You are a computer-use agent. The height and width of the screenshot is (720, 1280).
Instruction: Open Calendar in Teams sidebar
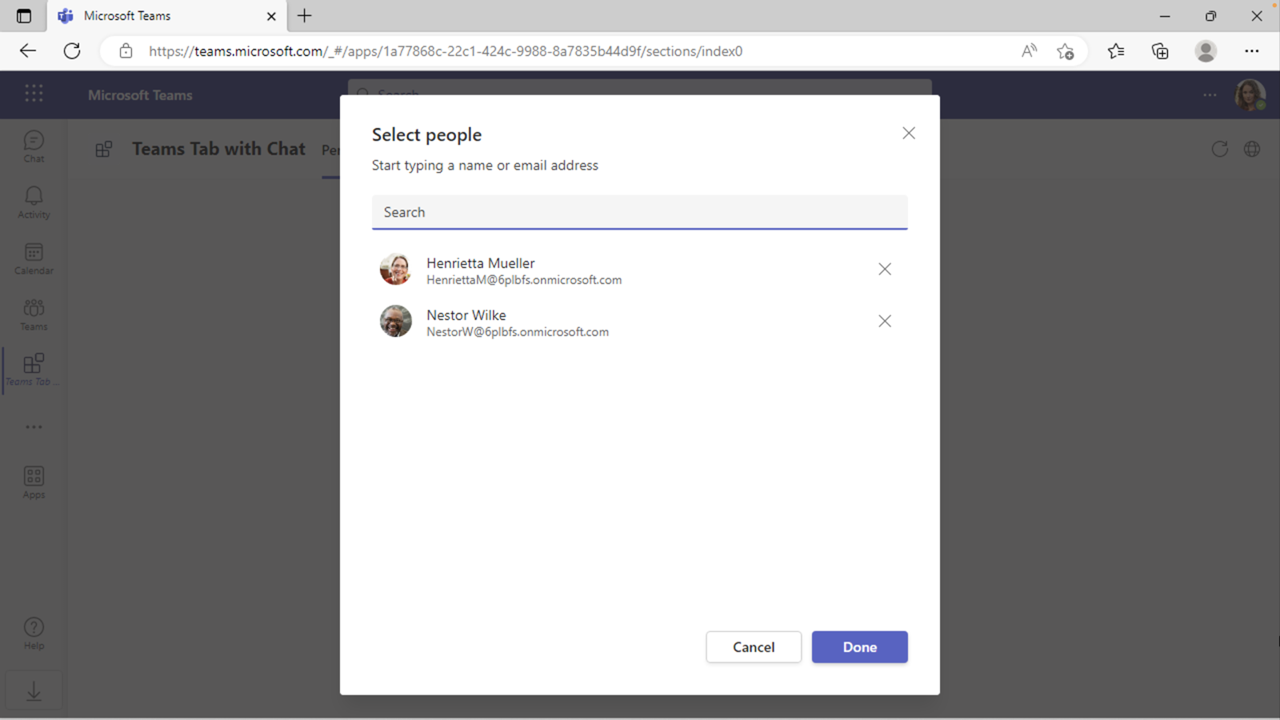coord(34,258)
